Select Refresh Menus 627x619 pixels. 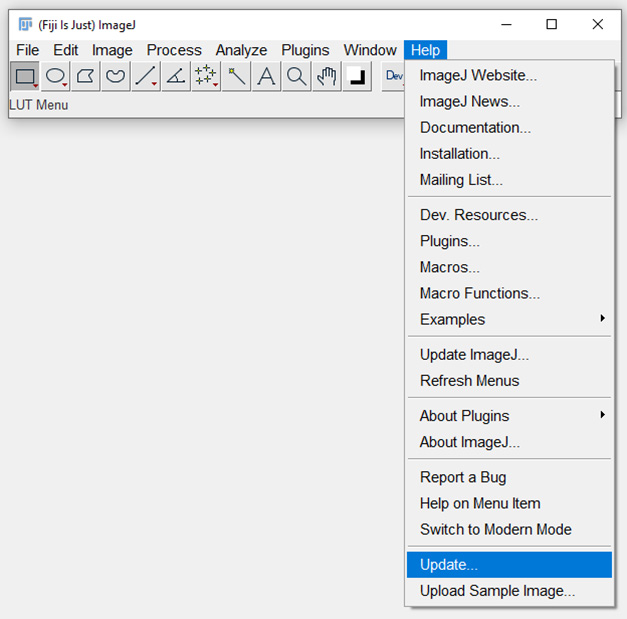click(509, 381)
